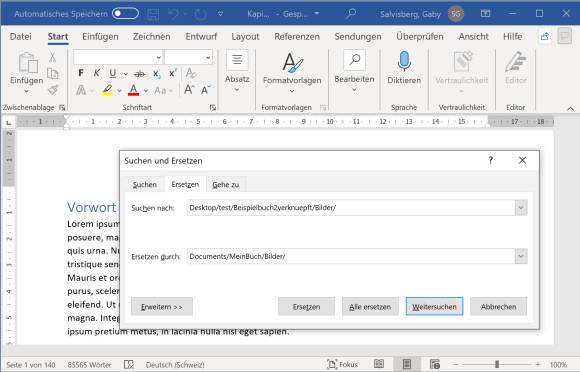Apply red font color
Image resolution: width=580 pixels, height=372 pixels.
tap(134, 90)
